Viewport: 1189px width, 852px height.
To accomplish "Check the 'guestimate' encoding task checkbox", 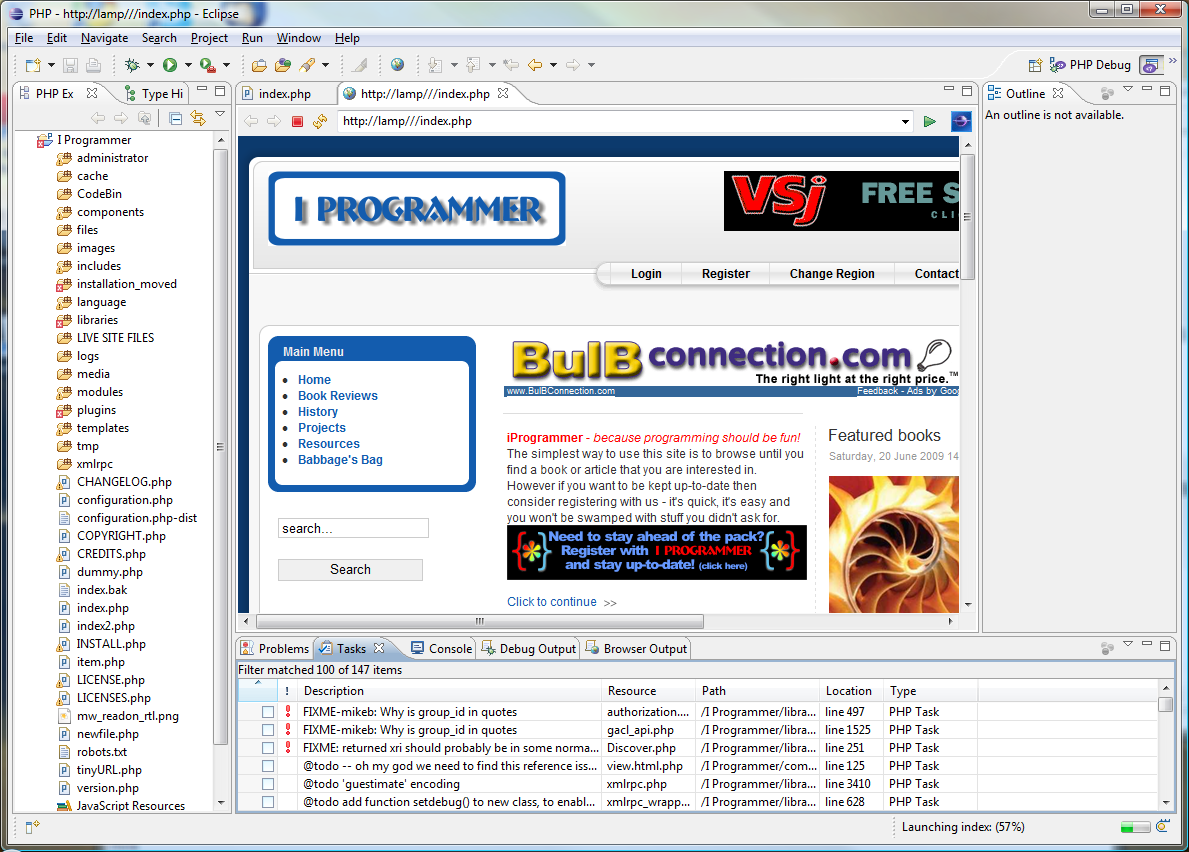I will click(268, 785).
